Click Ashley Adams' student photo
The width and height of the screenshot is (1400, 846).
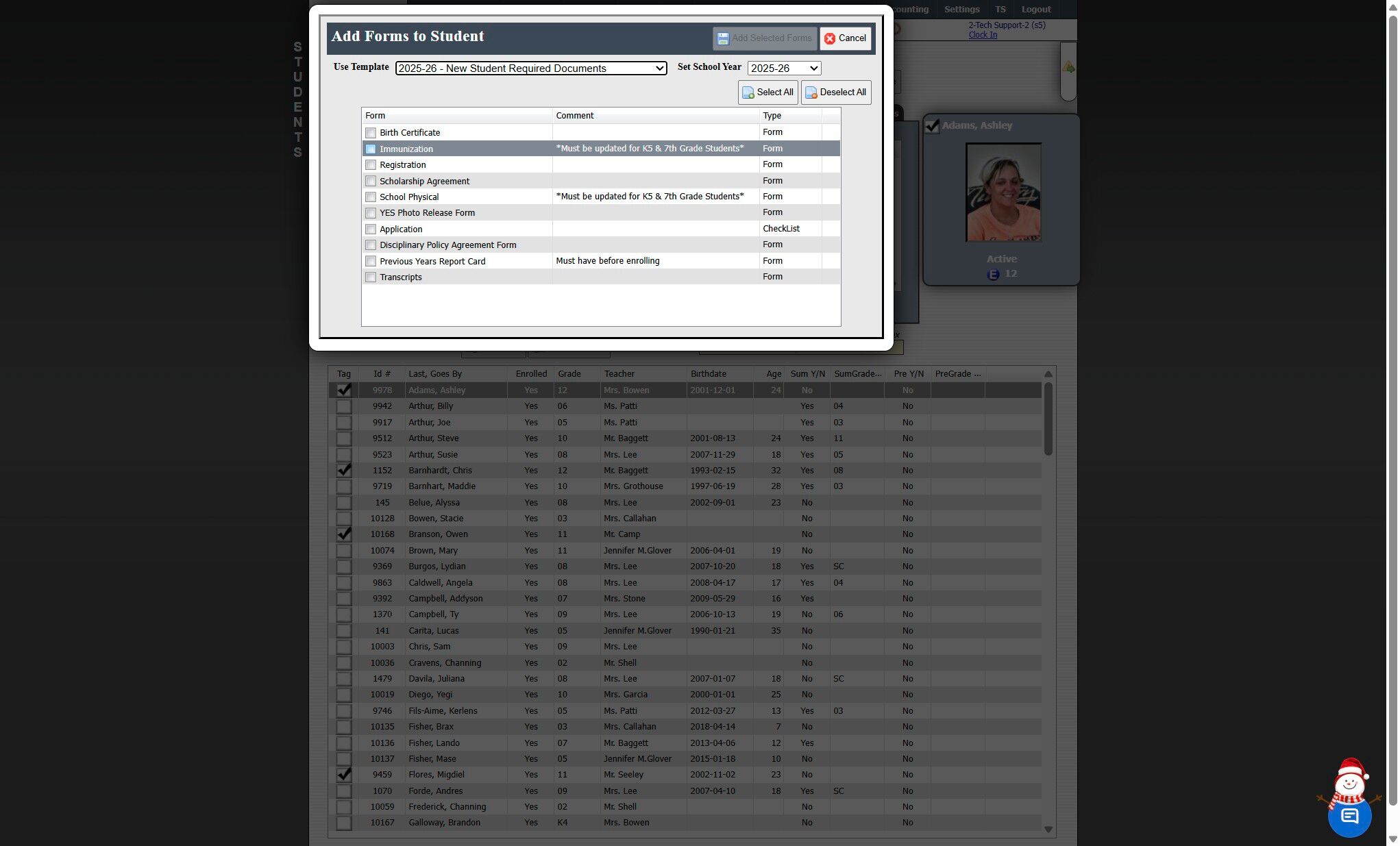(1003, 192)
